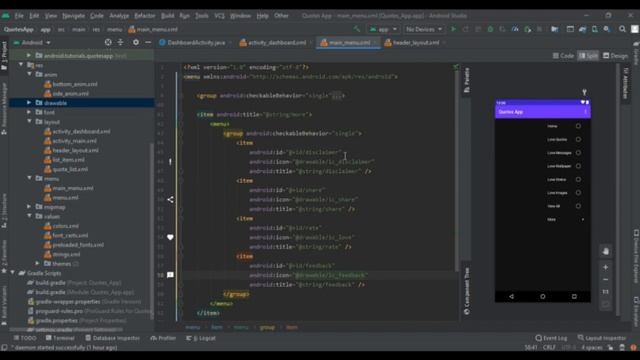Open the 1: Project tool window stripe
The width and height of the screenshot is (640, 360).
pyautogui.click(x=4, y=55)
